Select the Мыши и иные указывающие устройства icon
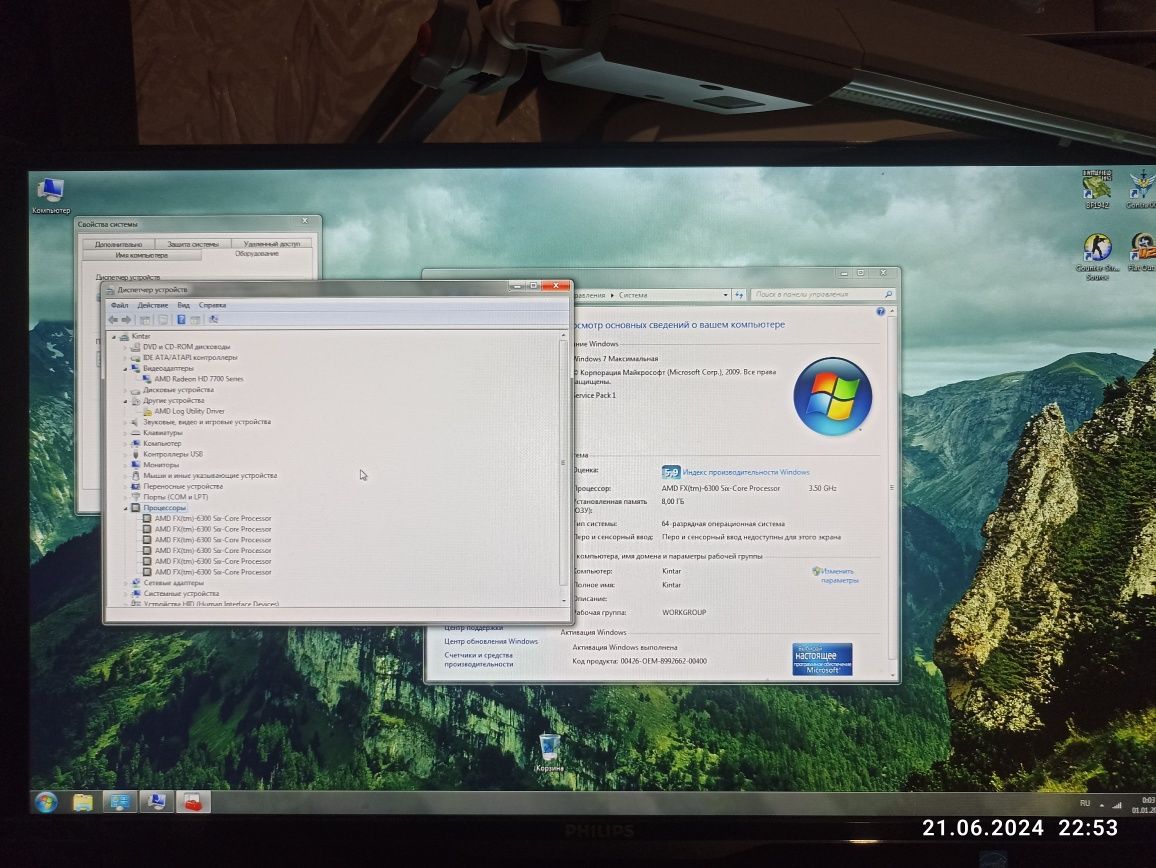Viewport: 1156px width, 868px height. (x=136, y=476)
